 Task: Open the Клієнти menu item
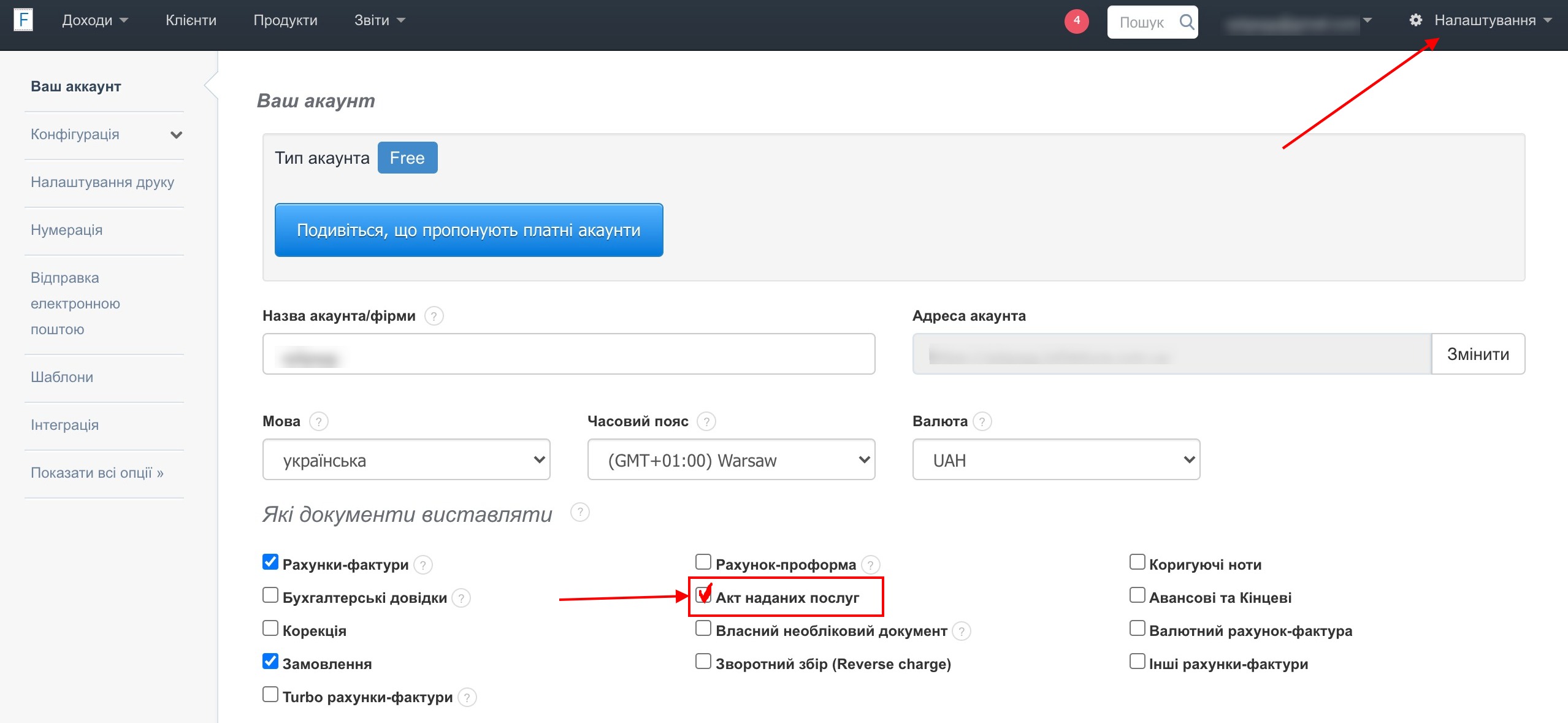point(191,20)
